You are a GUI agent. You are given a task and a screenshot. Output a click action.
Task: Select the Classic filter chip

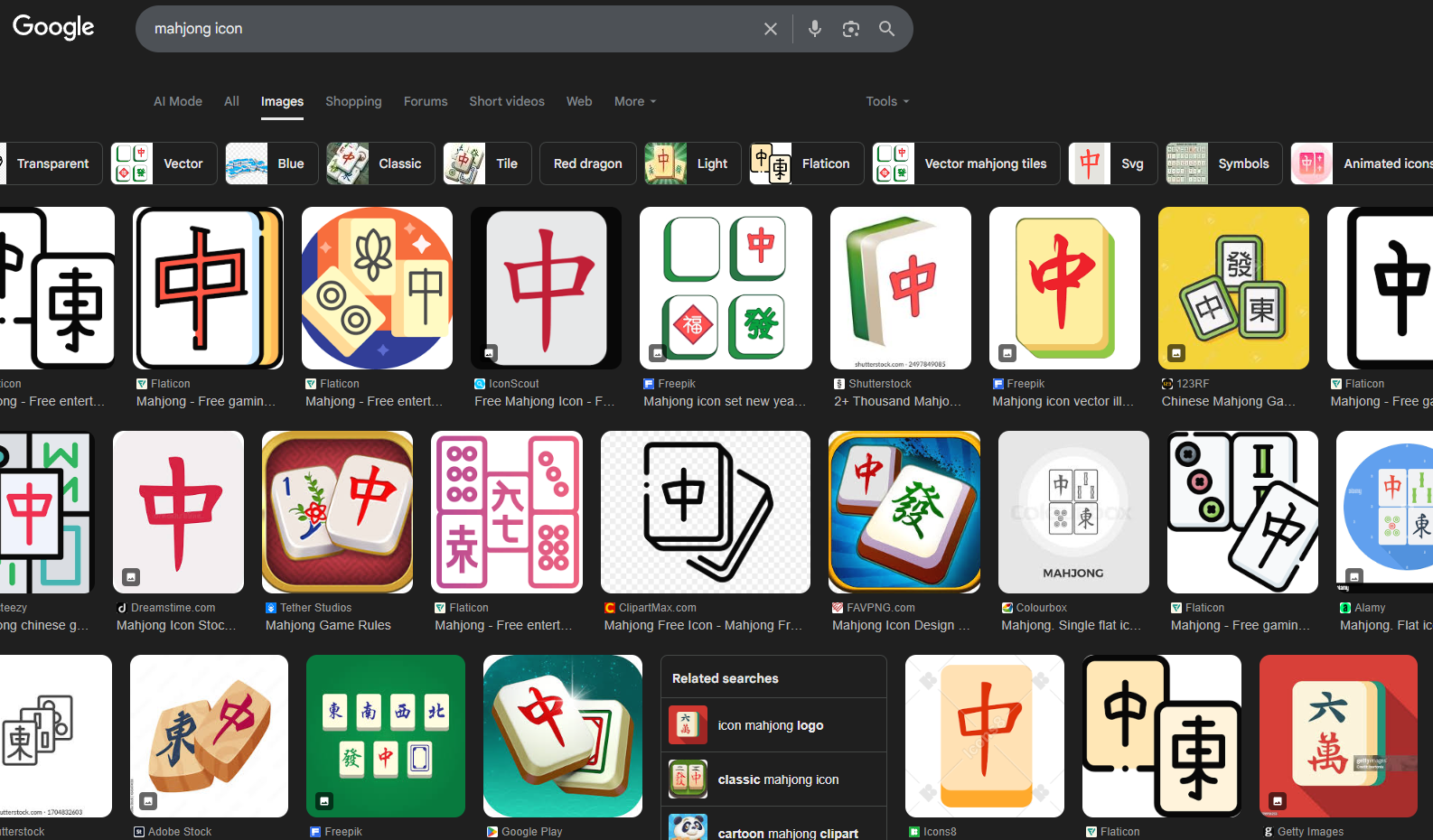380,163
